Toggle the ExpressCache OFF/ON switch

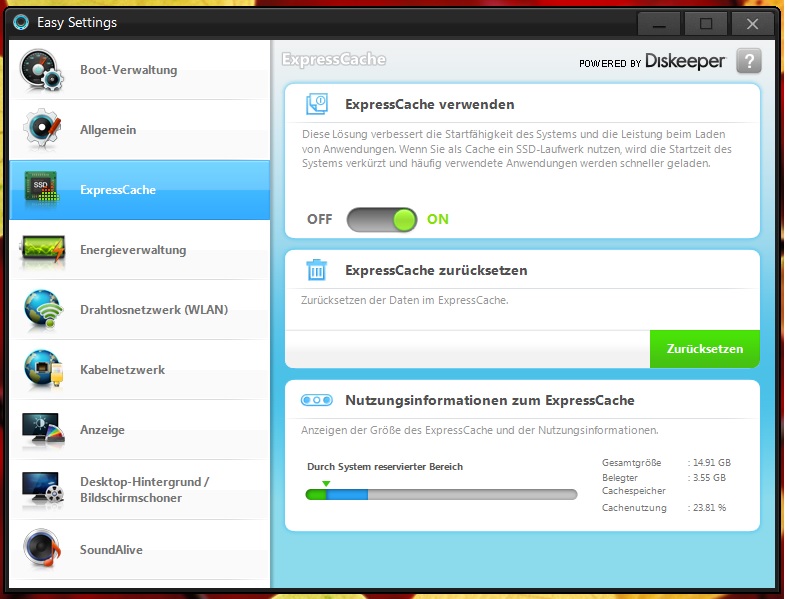(382, 220)
